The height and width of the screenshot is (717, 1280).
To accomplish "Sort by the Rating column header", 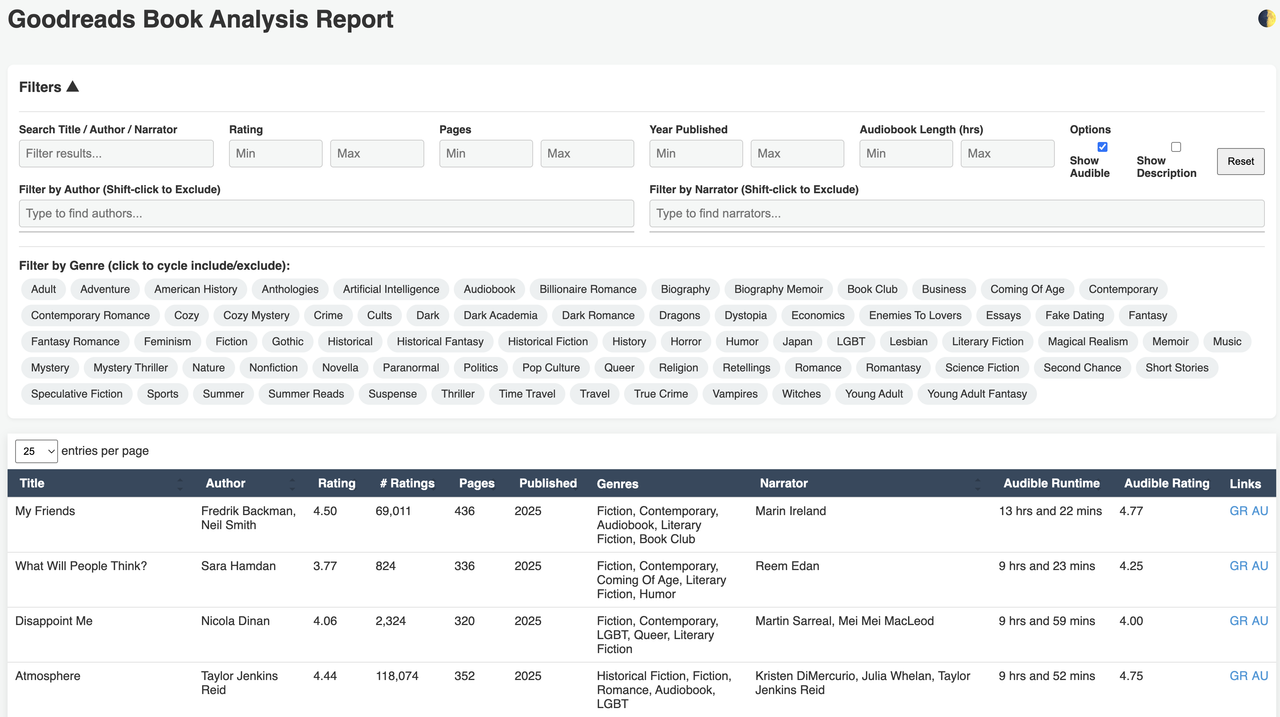I will pyautogui.click(x=336, y=483).
